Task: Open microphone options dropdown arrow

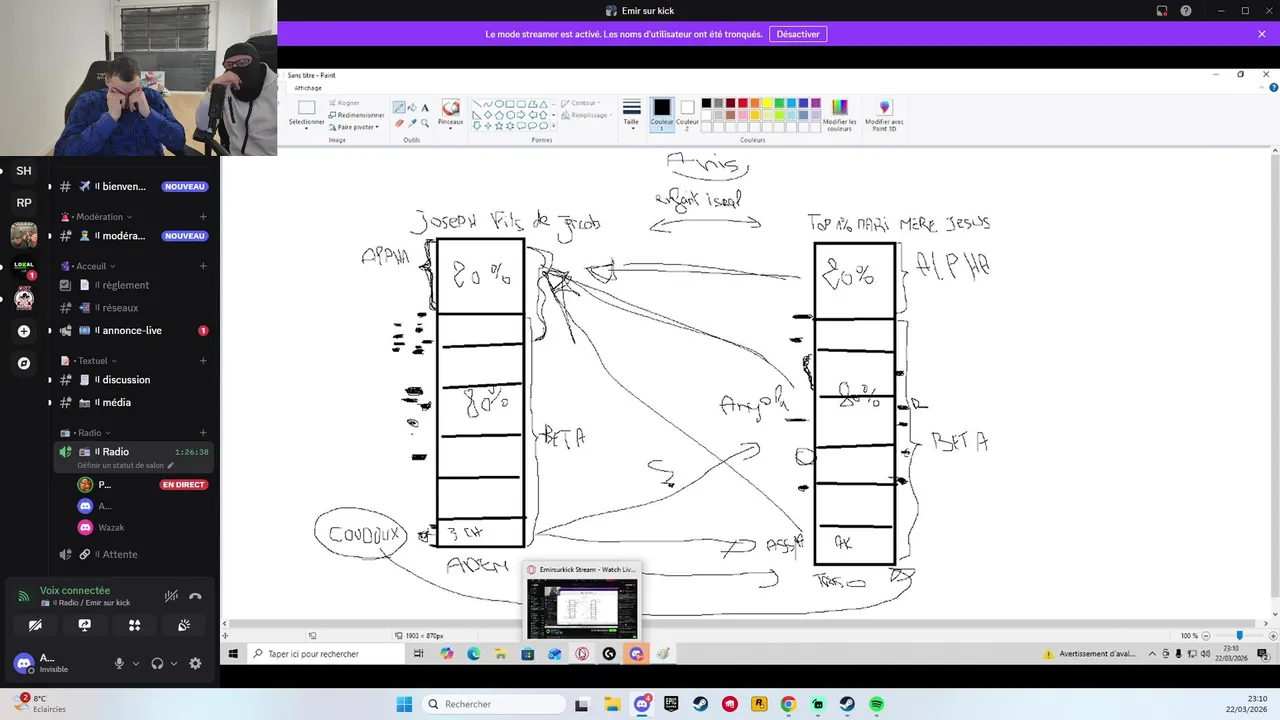Action: click(135, 663)
